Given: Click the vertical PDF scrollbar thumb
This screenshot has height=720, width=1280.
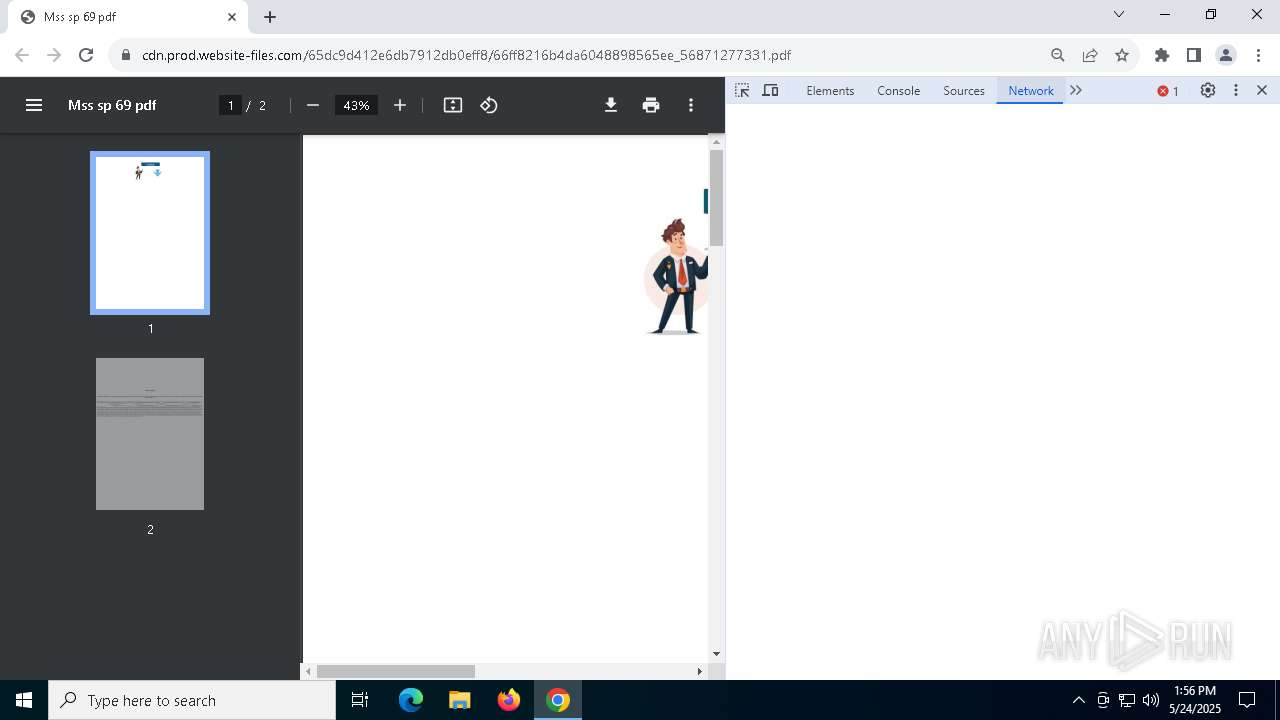Looking at the screenshot, I should pyautogui.click(x=716, y=198).
